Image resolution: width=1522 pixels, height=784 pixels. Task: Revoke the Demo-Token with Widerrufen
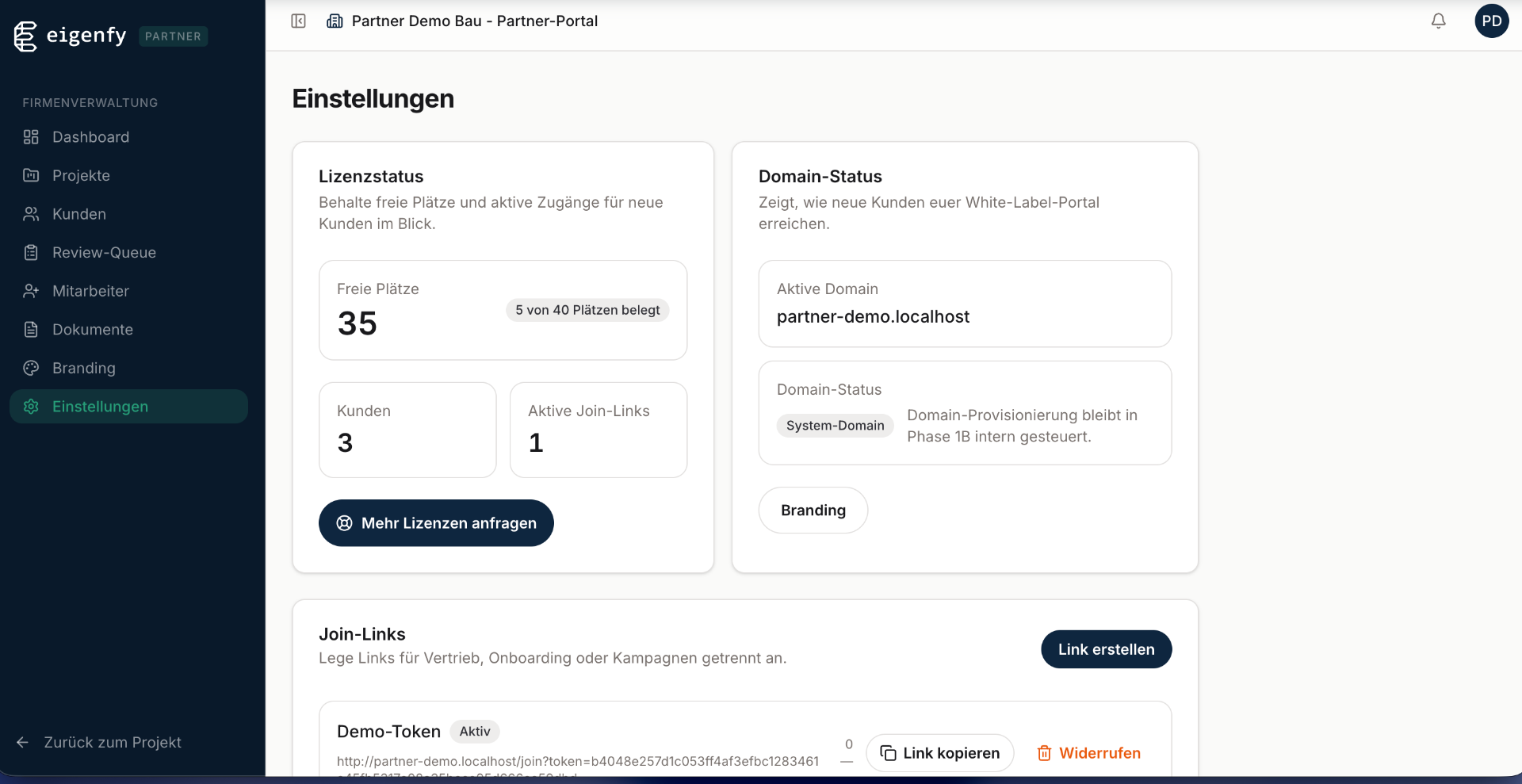[1089, 753]
